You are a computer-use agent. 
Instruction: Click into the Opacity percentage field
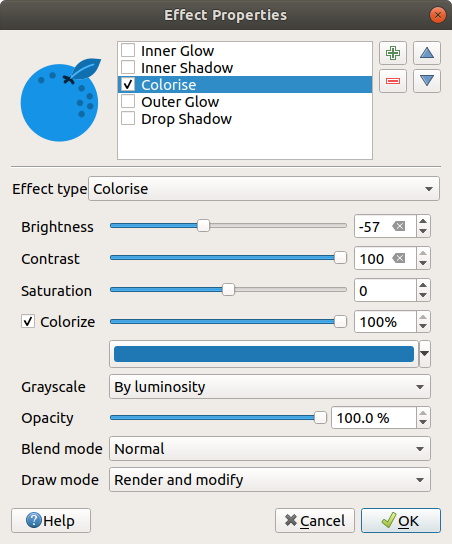click(x=374, y=418)
